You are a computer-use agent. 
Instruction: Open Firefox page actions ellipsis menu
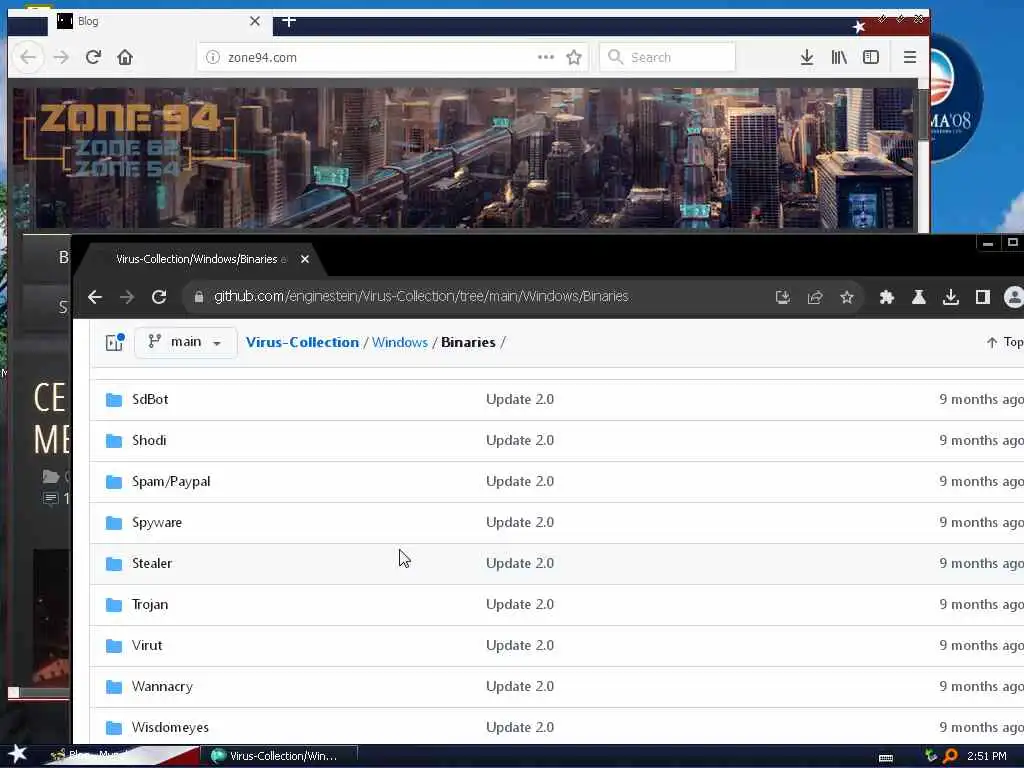point(545,57)
